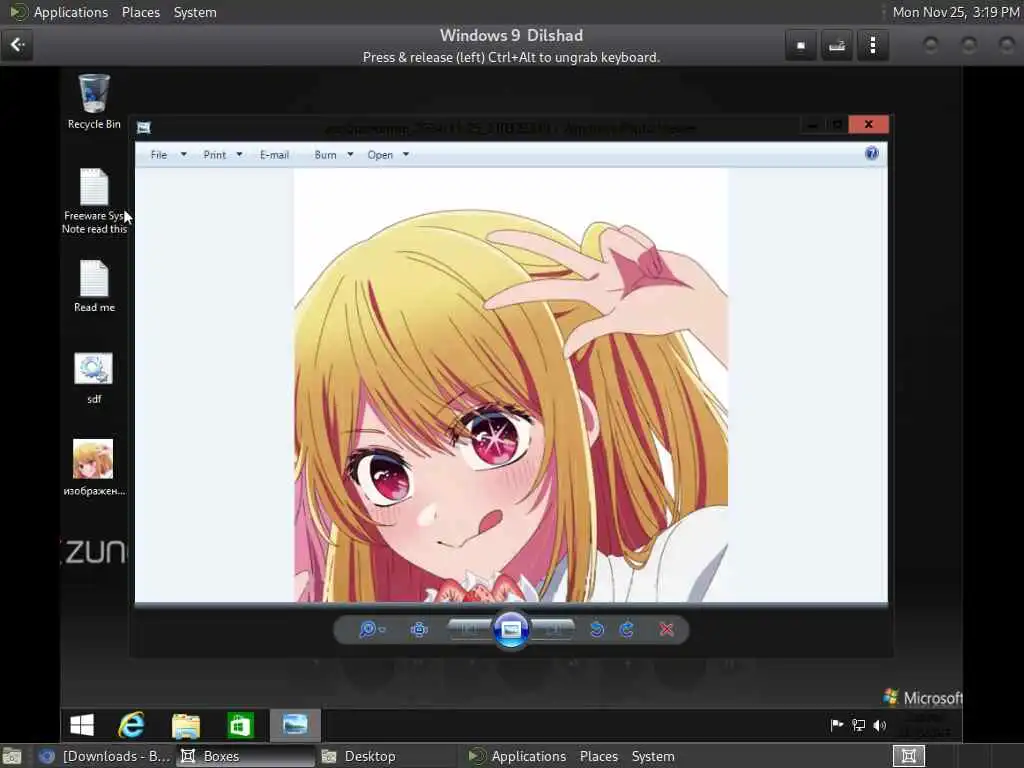Screen dimensions: 1024x768
Task: Expand the Print dropdown arrow
Action: click(x=239, y=155)
